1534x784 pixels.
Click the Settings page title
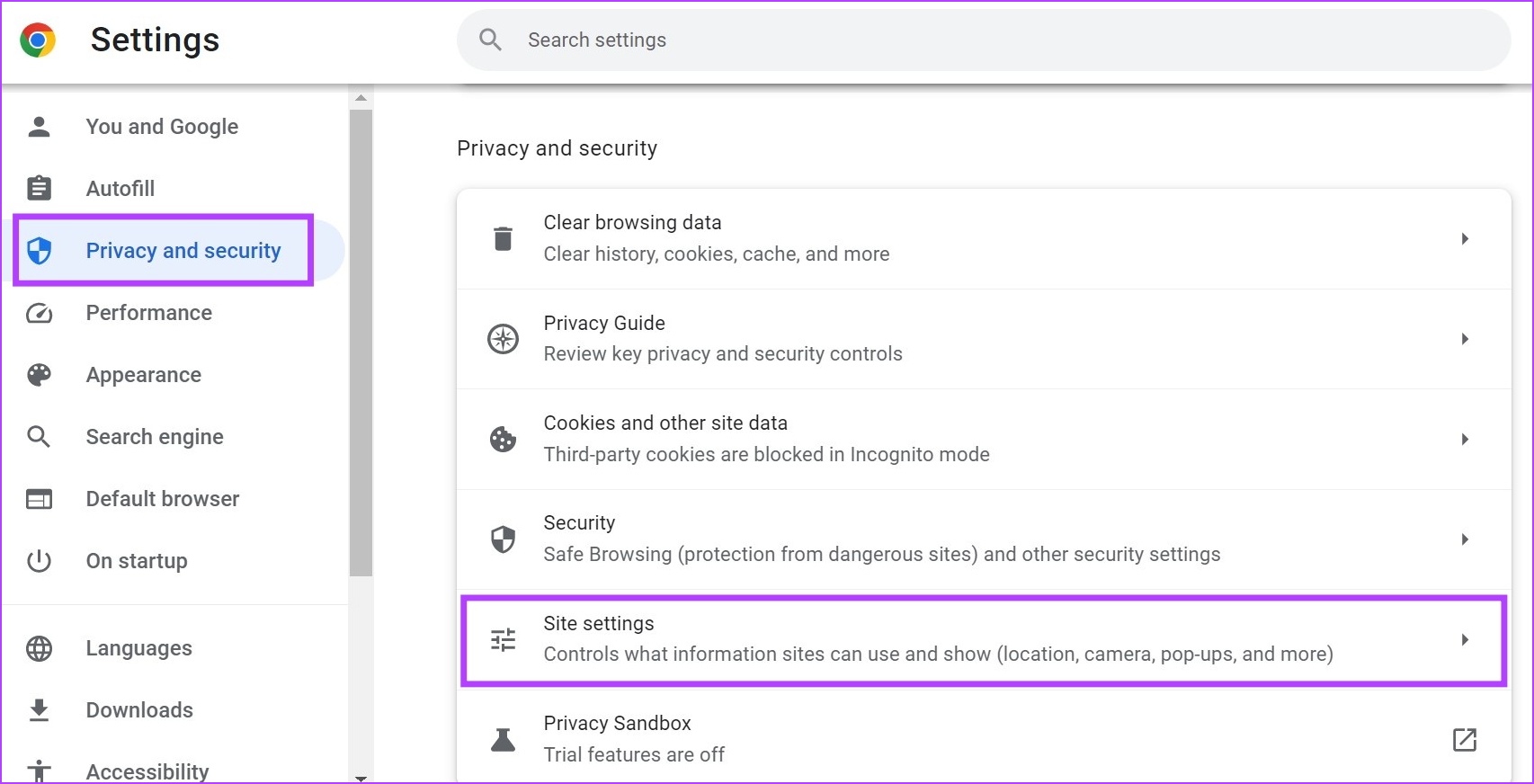click(155, 40)
